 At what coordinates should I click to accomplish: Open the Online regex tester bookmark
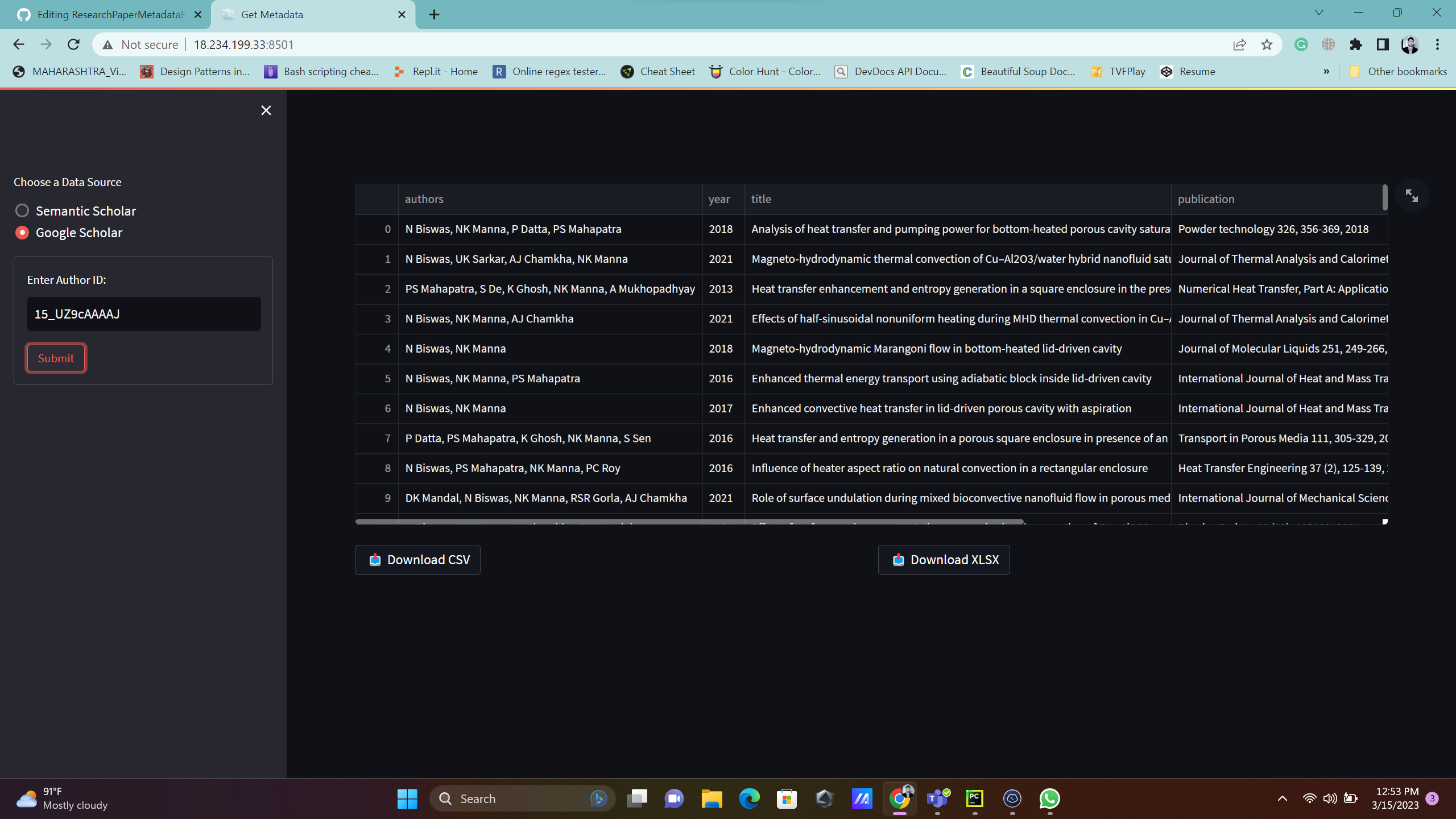(x=549, y=72)
